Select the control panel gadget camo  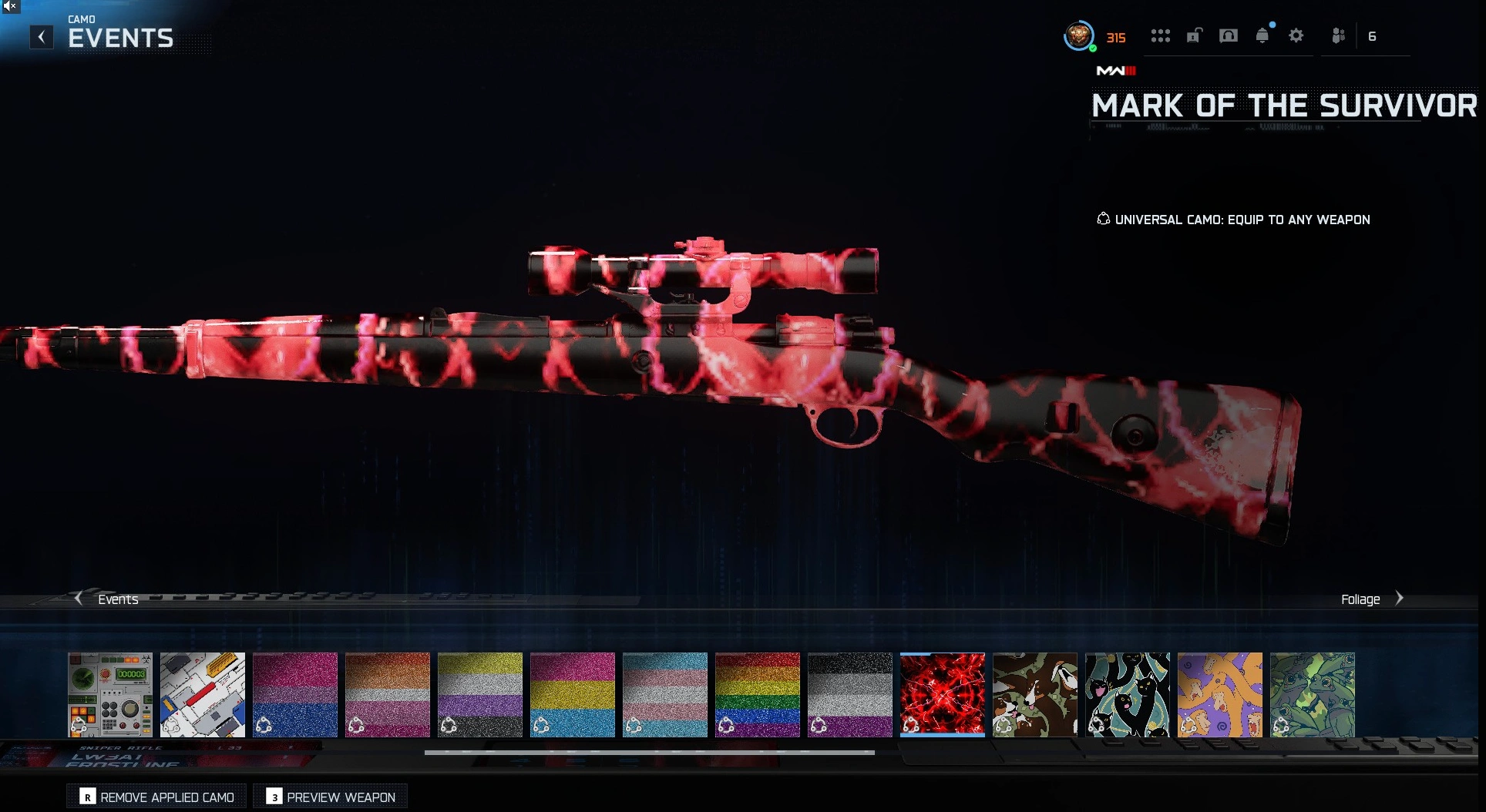pos(110,695)
